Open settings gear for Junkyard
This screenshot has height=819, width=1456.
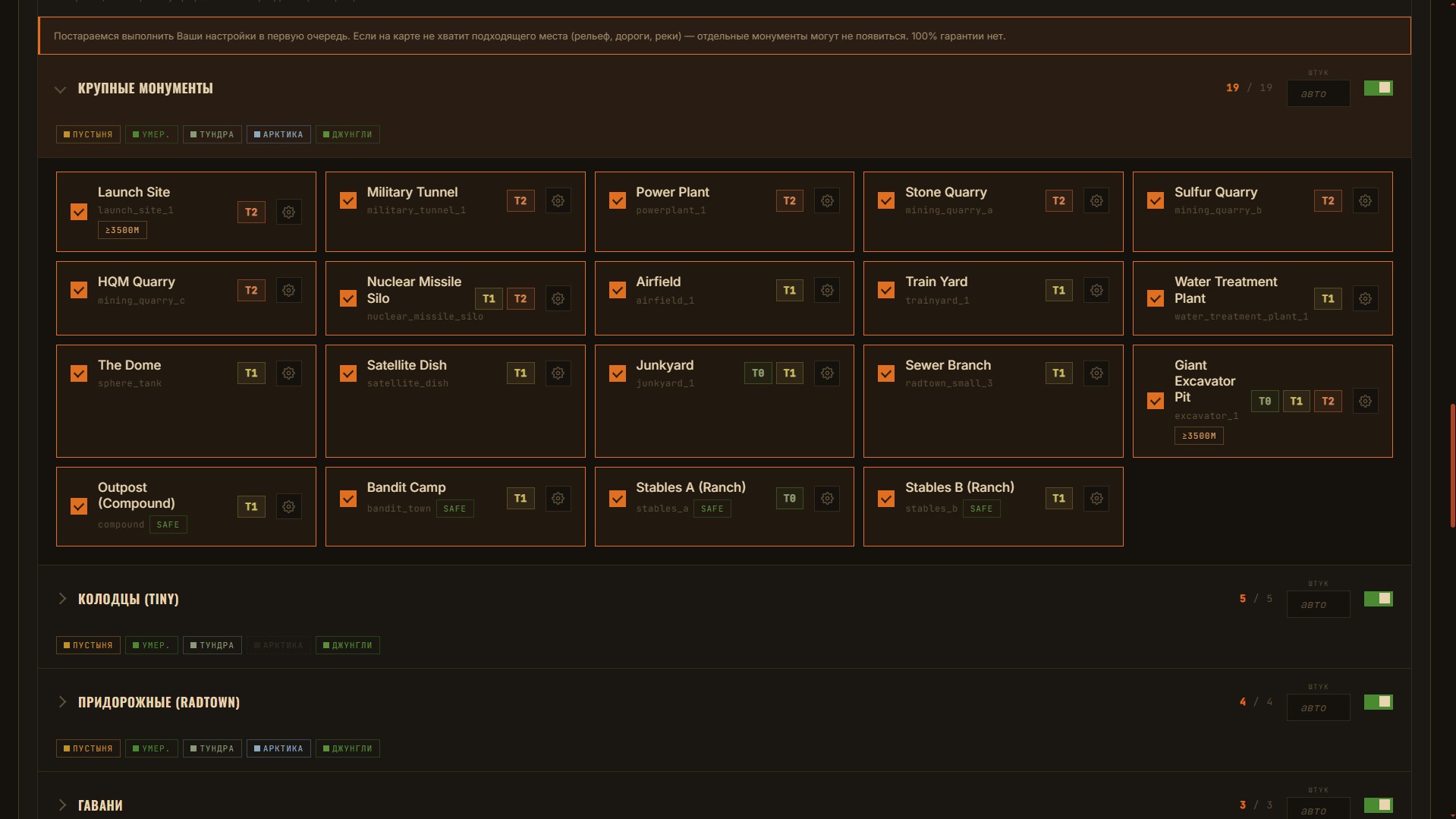pyautogui.click(x=827, y=373)
